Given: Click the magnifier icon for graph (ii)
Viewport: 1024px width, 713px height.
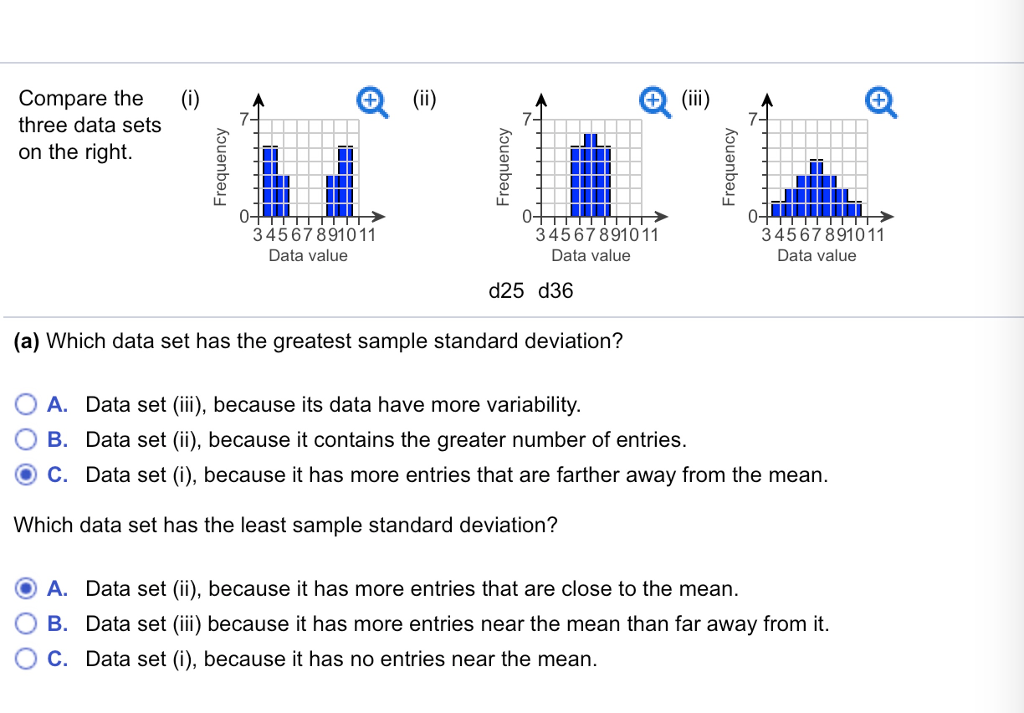Looking at the screenshot, I should (x=655, y=100).
